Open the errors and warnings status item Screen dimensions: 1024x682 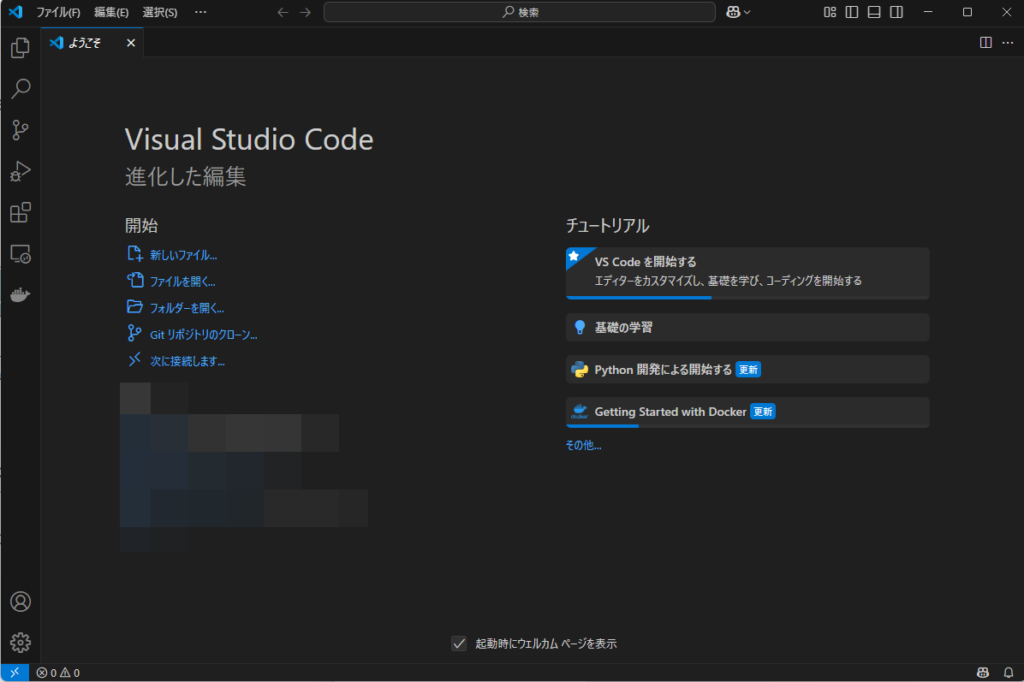point(58,672)
